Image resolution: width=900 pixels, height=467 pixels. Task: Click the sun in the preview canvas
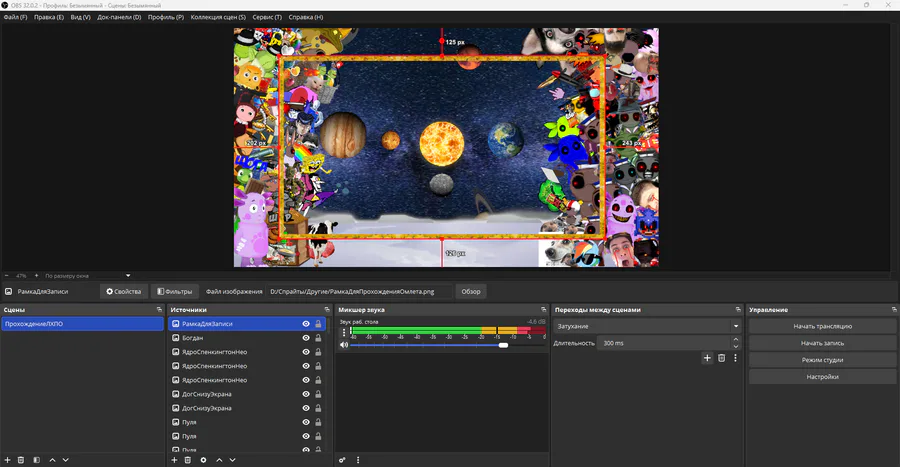coord(441,143)
